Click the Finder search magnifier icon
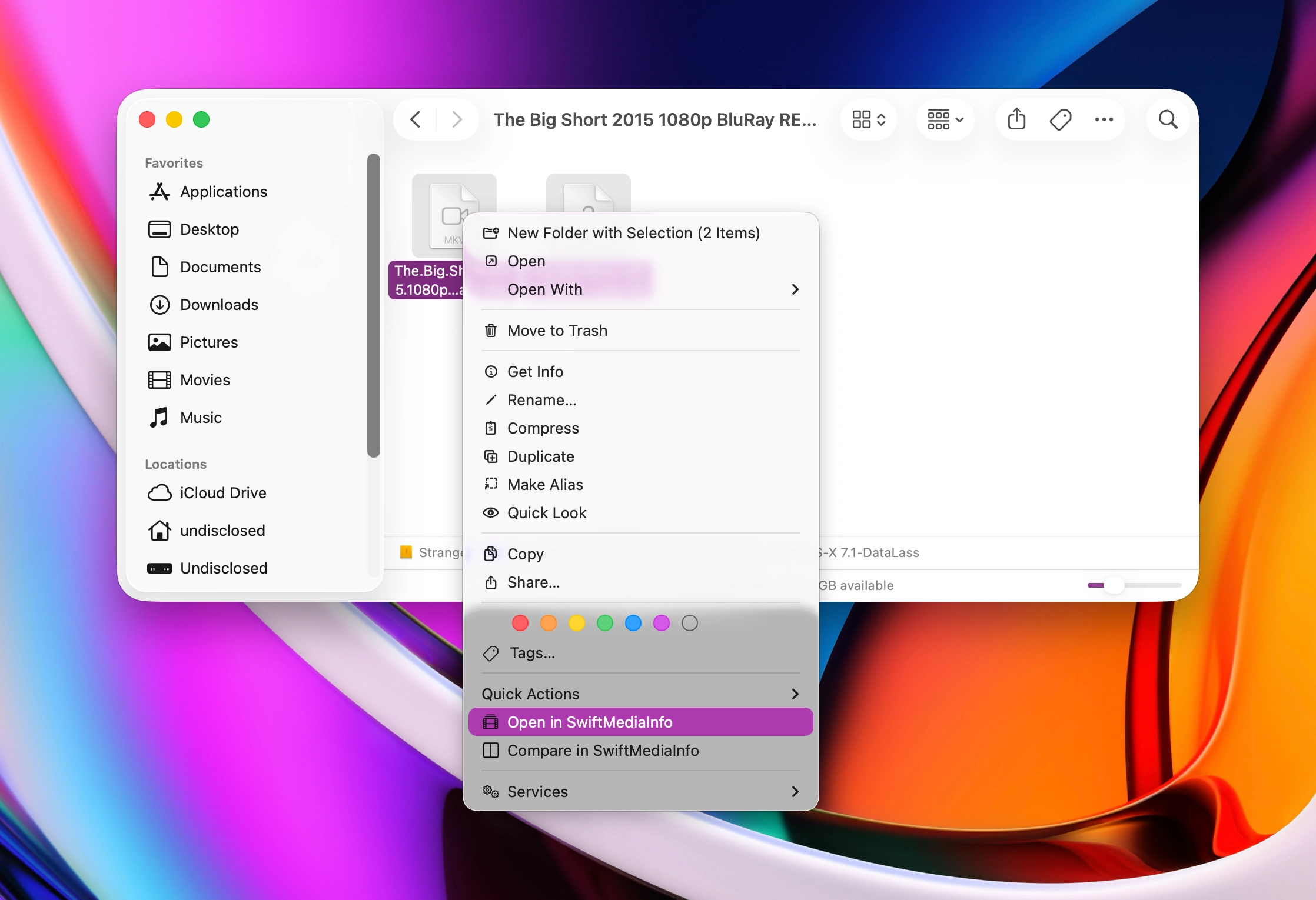The image size is (1316, 900). click(1168, 119)
